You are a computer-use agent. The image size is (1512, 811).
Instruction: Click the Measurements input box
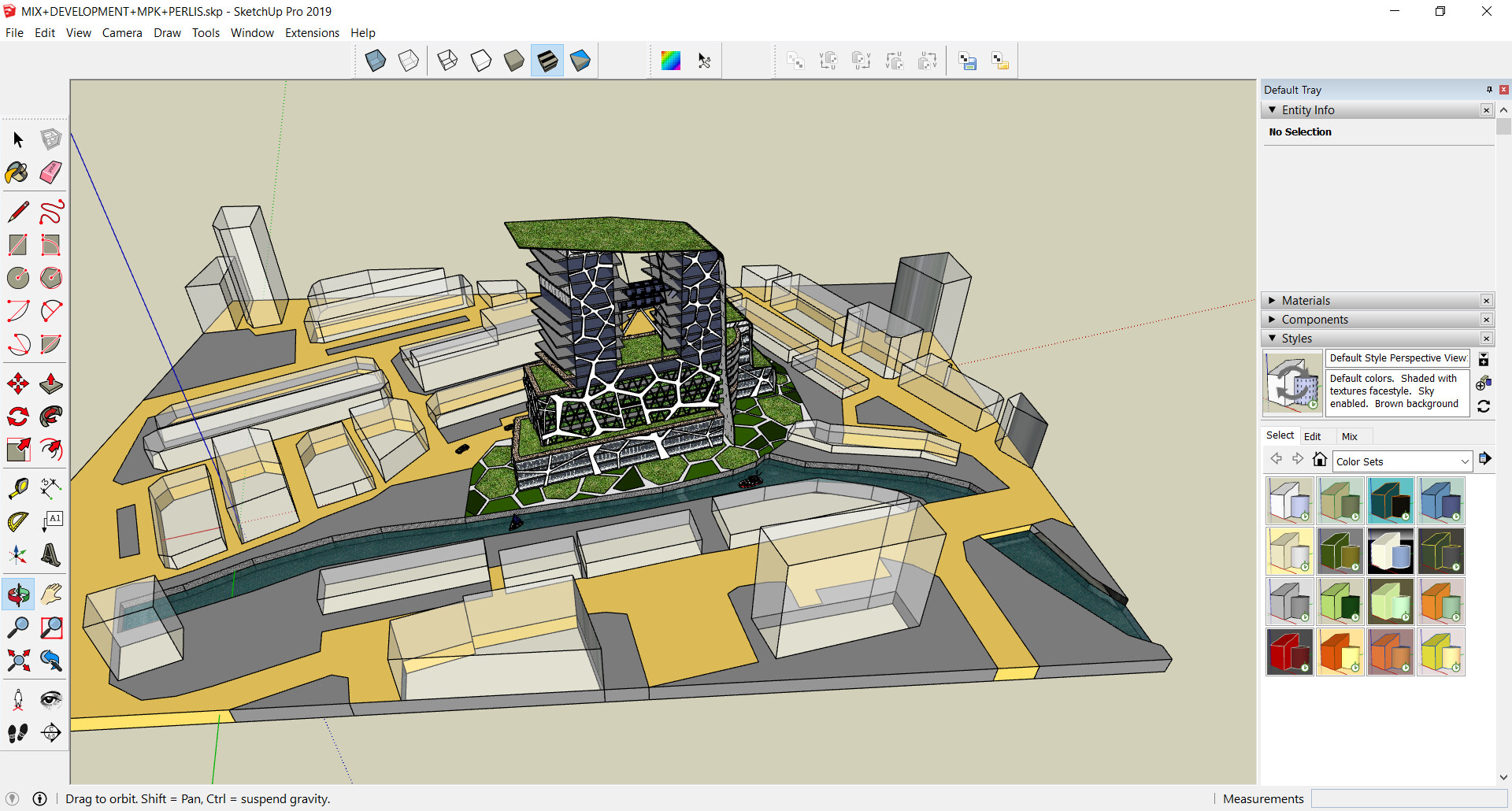point(1408,798)
